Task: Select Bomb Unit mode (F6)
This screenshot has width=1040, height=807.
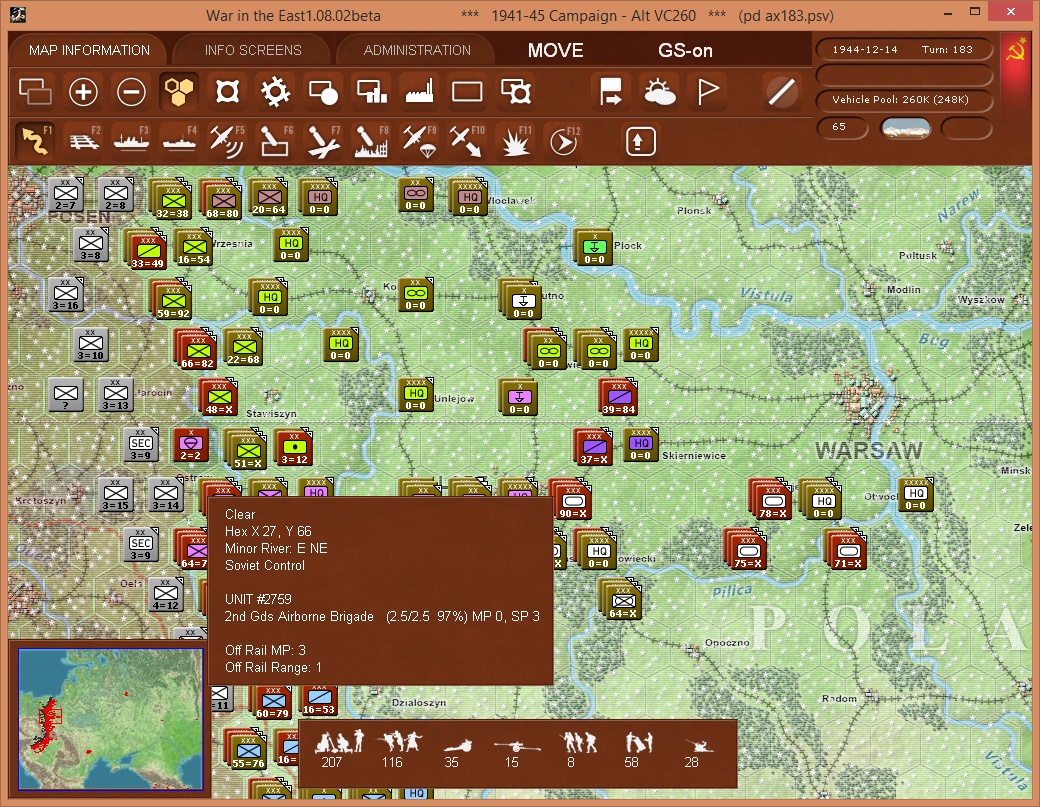Action: tap(275, 141)
